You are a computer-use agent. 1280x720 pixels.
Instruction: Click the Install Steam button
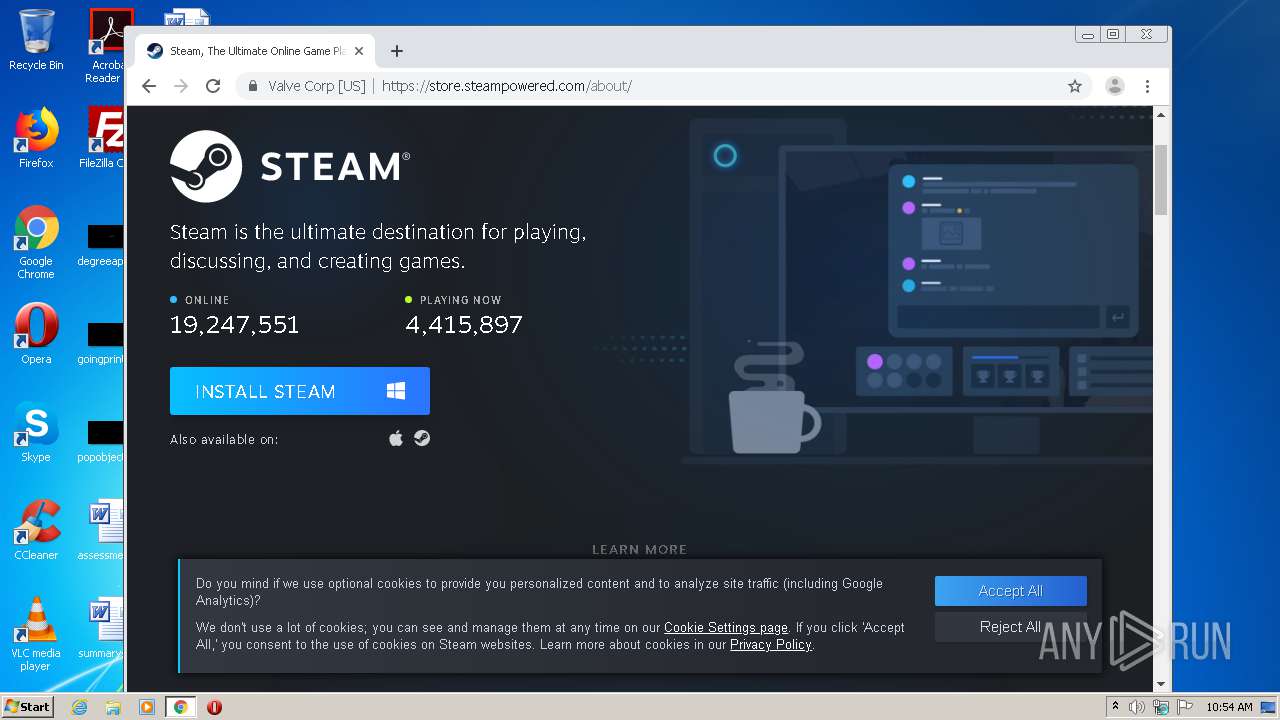pyautogui.click(x=300, y=391)
